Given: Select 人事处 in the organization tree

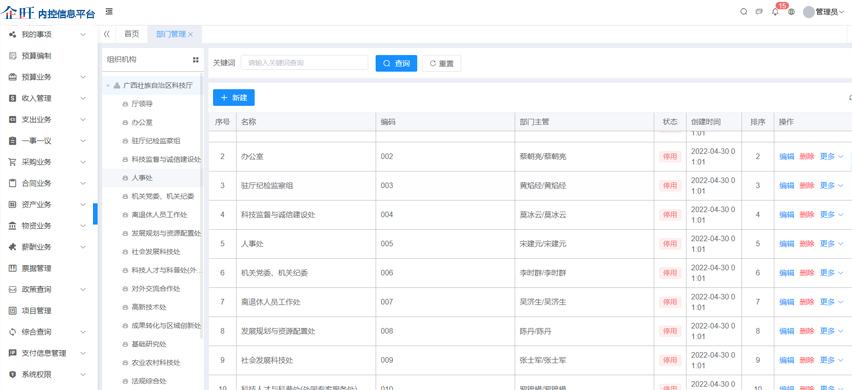Looking at the screenshot, I should click(x=142, y=178).
